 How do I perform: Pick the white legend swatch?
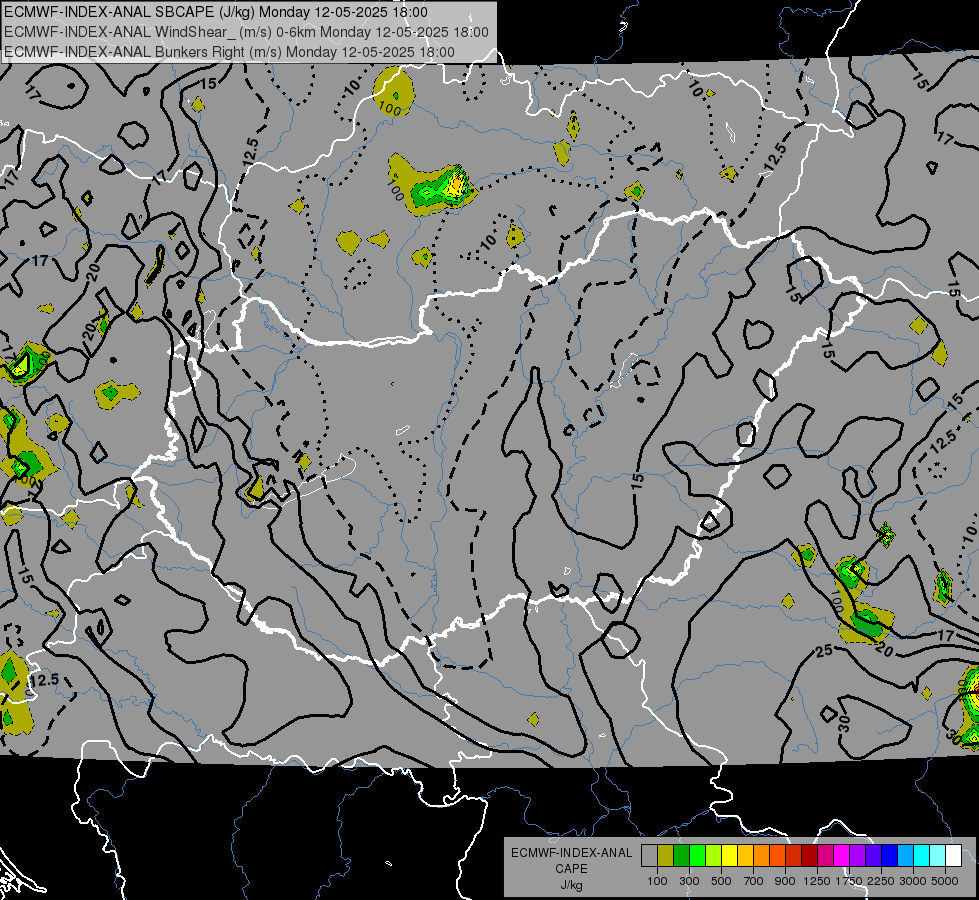(954, 856)
